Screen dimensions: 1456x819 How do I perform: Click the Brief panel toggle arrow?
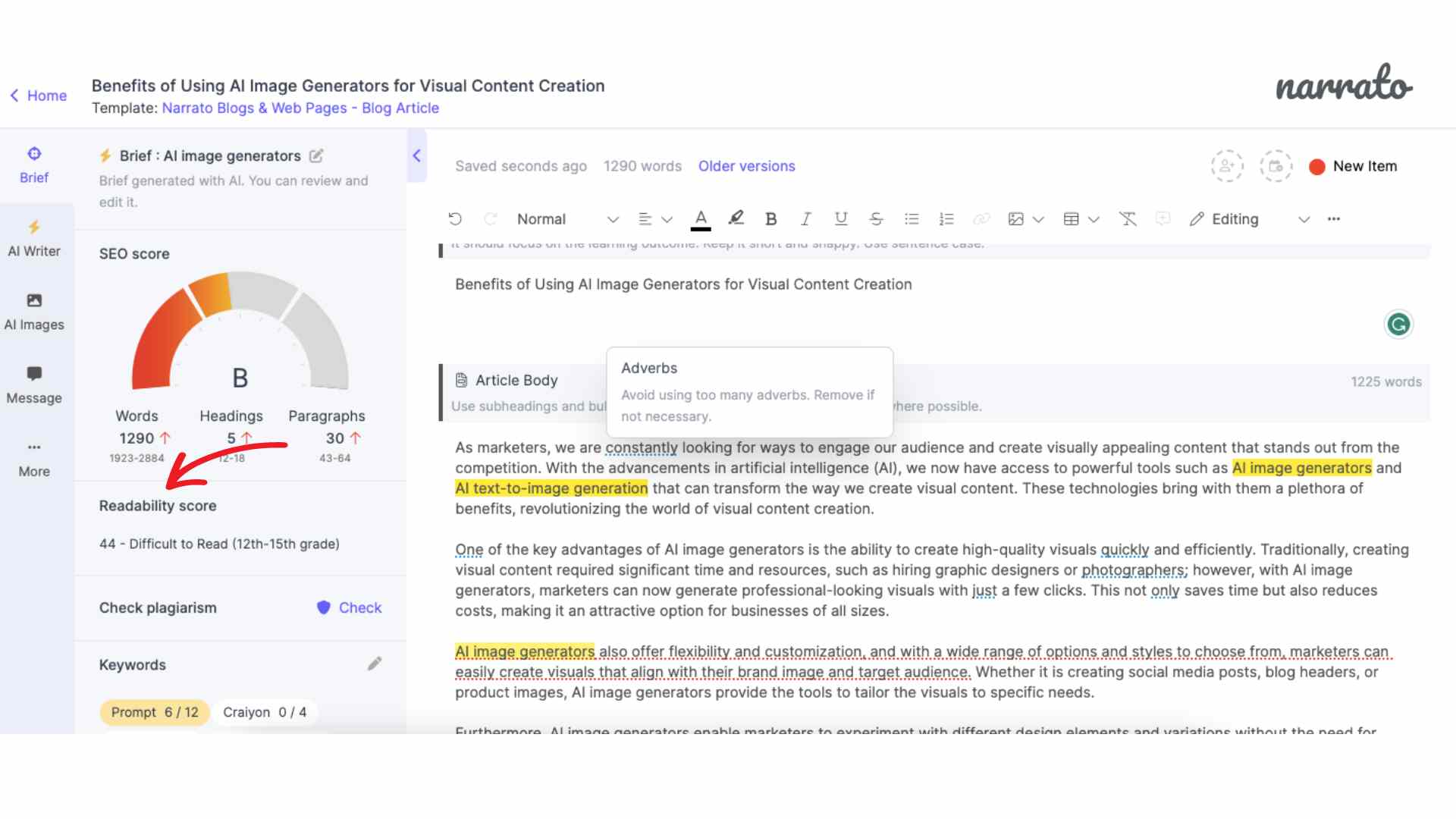[x=417, y=155]
